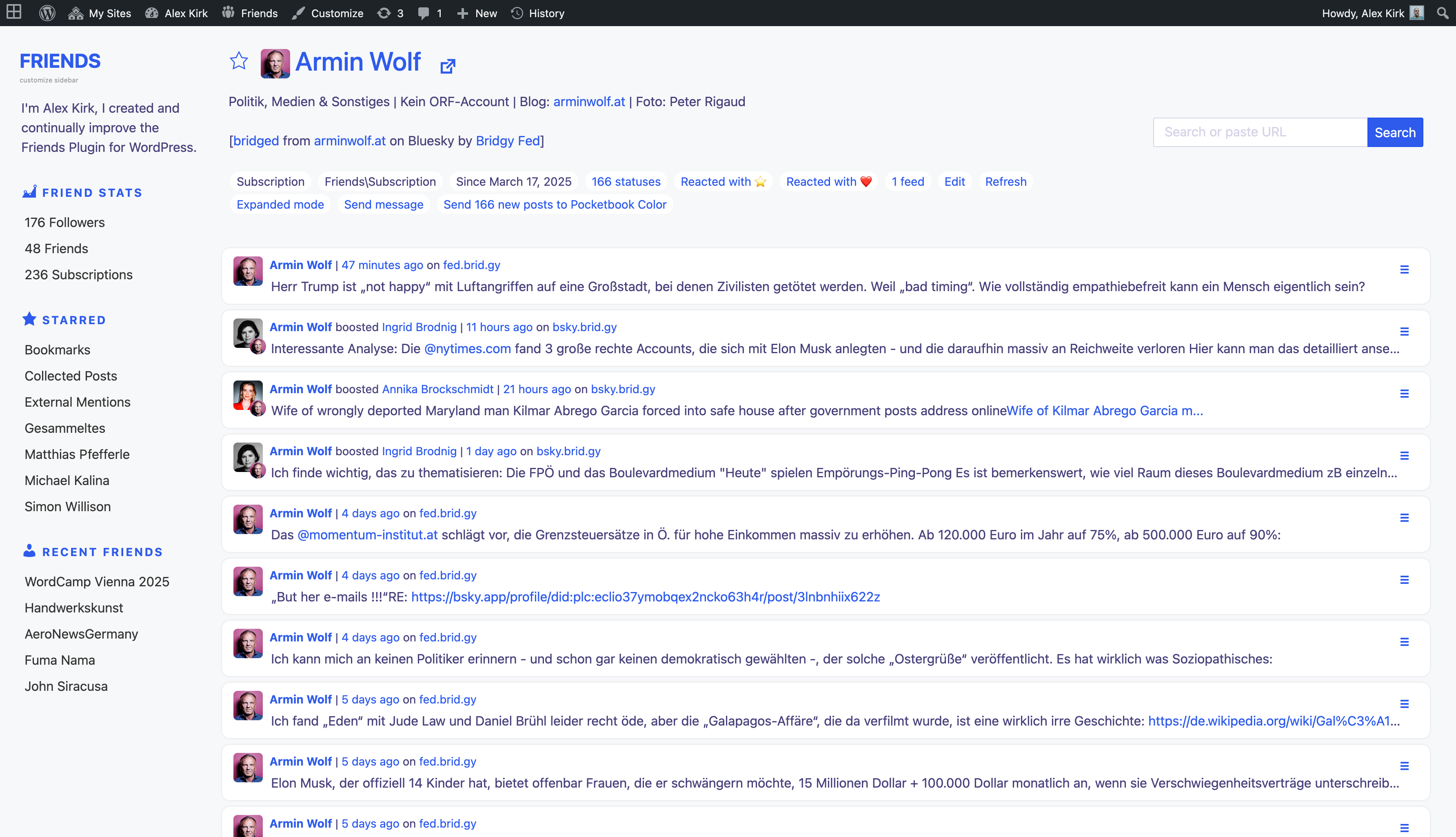Click the Starred section star icon
1456x837 pixels.
pos(29,319)
